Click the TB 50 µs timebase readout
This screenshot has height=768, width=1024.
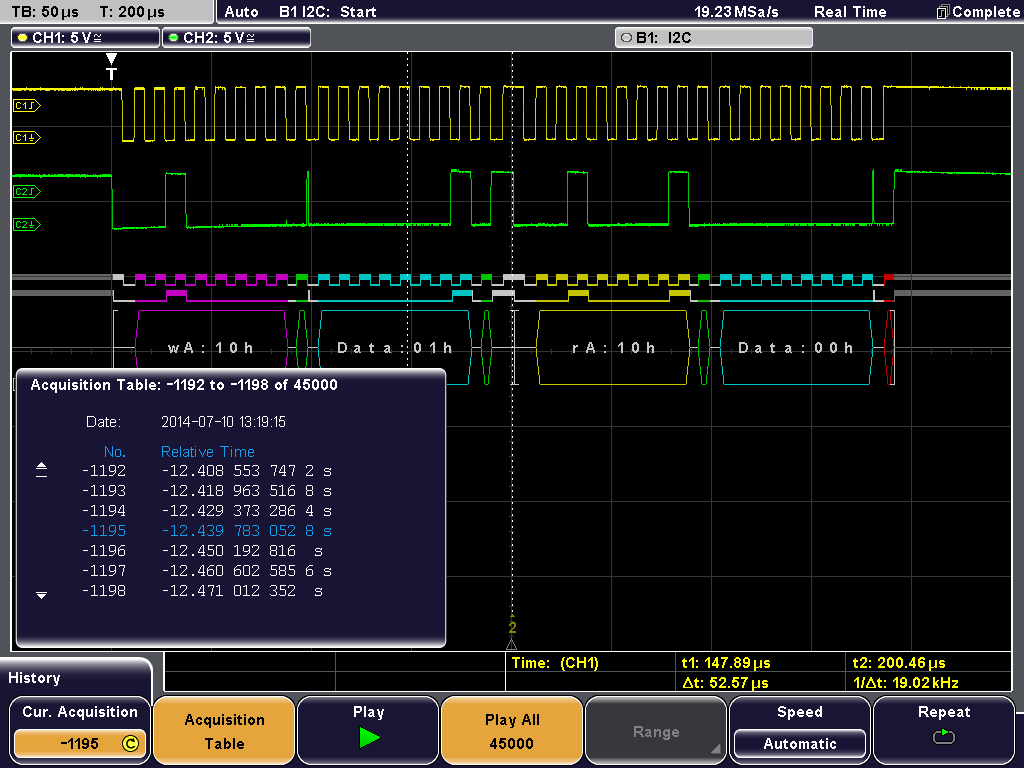tap(45, 11)
